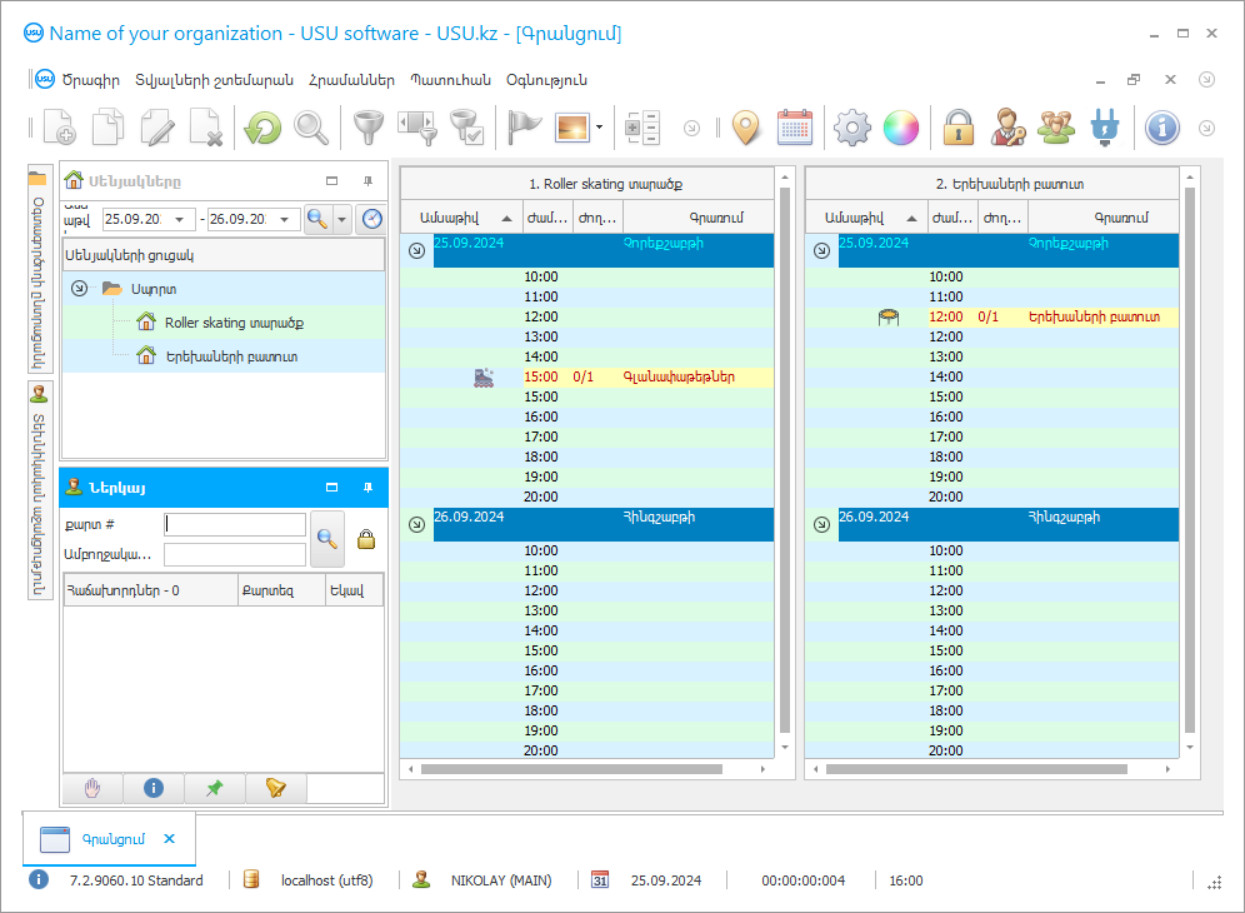Focus the Ամբողջակա… input field

[x=235, y=554]
